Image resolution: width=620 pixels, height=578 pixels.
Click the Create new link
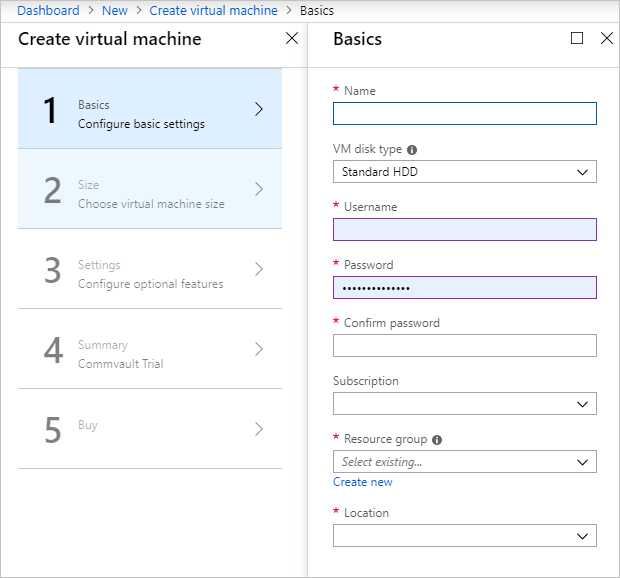362,482
